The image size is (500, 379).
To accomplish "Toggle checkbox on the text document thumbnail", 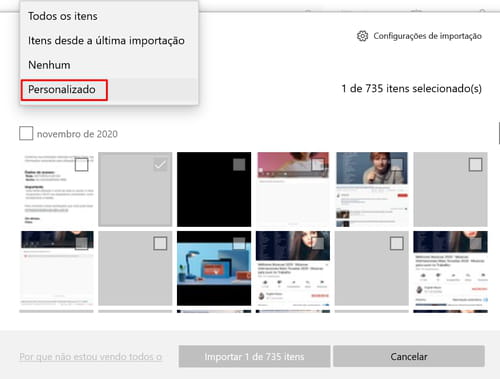I will pyautogui.click(x=81, y=164).
